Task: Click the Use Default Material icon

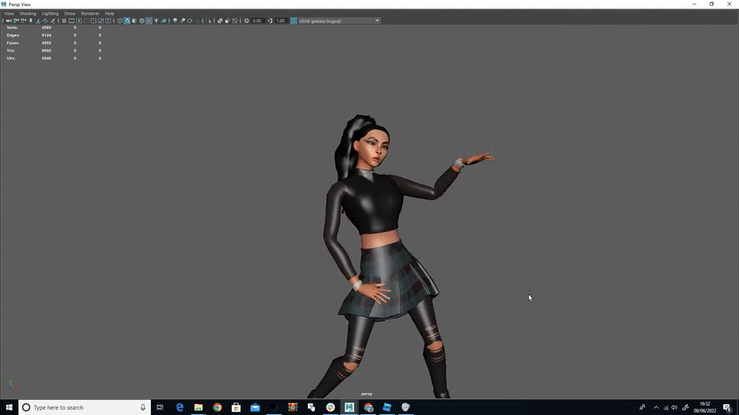Action: tap(134, 21)
